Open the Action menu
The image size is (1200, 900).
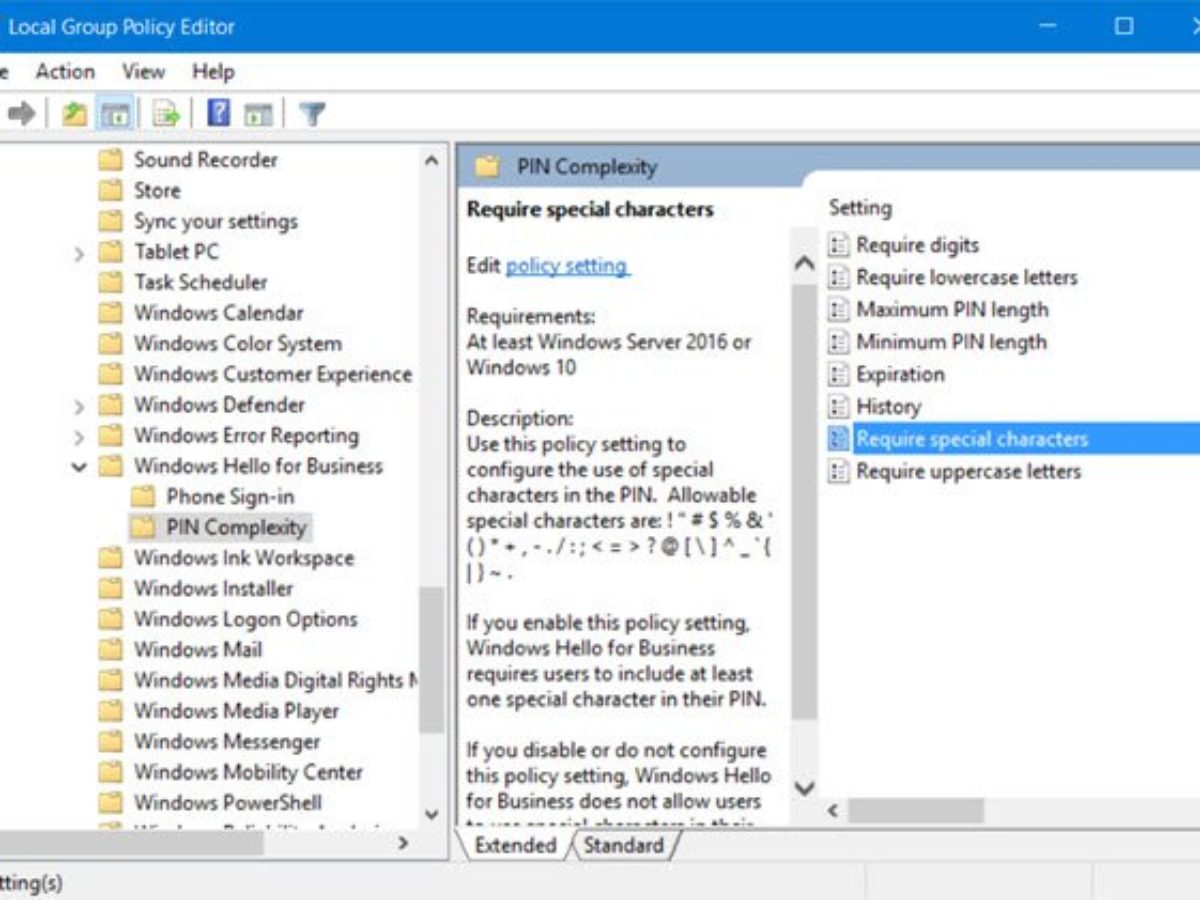point(65,72)
